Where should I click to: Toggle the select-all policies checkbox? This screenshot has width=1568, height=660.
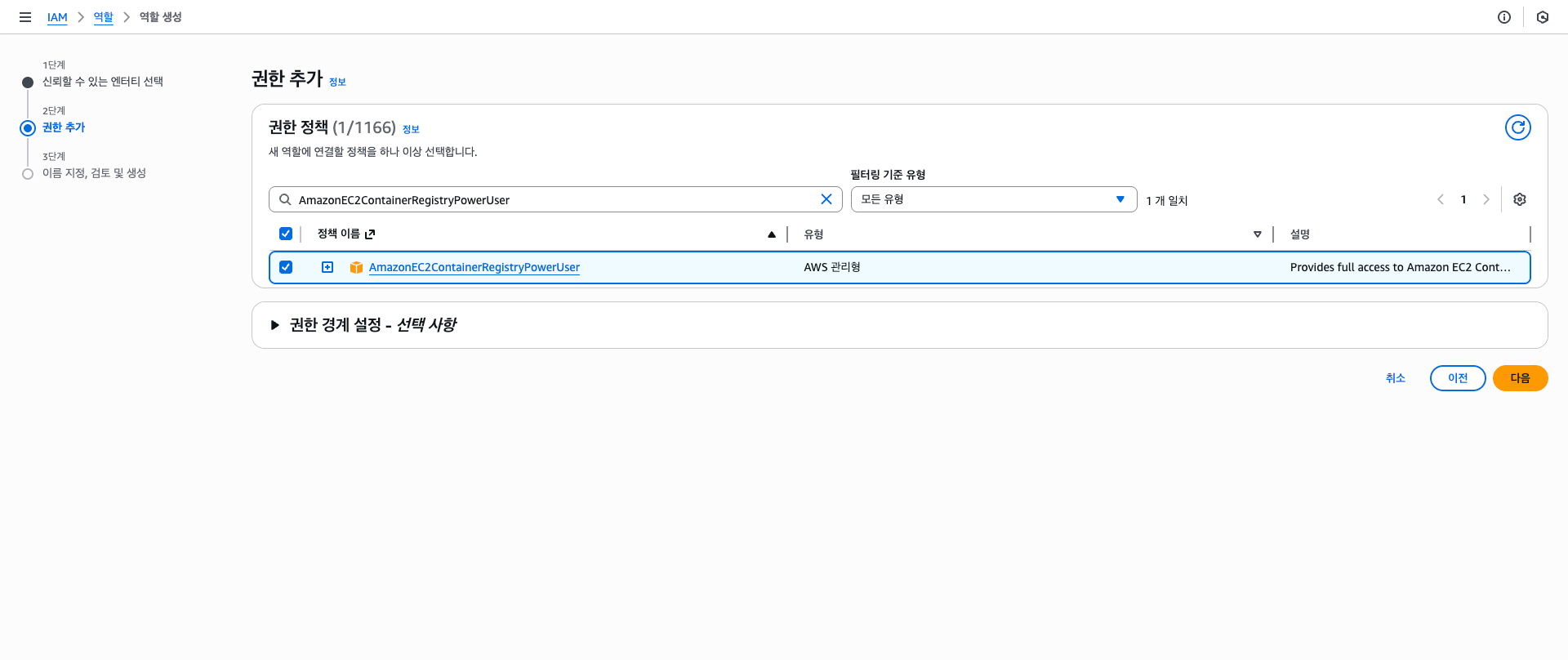coord(286,234)
